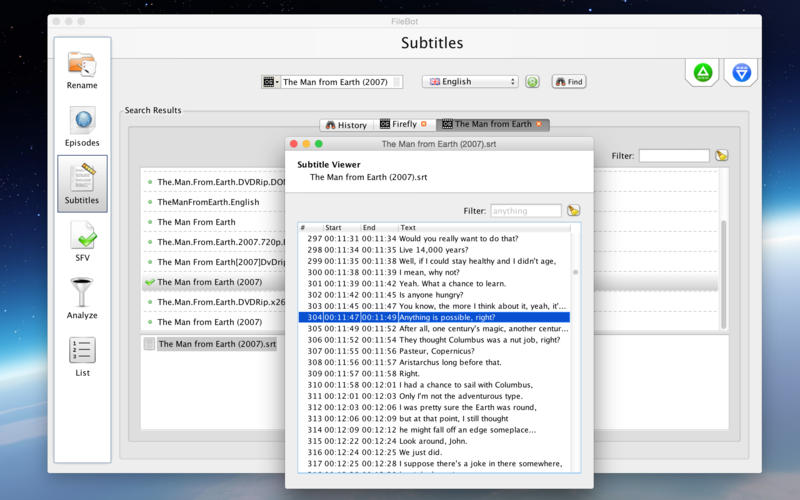The height and width of the screenshot is (500, 800).
Task: Select subtitle row 302 Is anyone hungry?
Action: (434, 294)
